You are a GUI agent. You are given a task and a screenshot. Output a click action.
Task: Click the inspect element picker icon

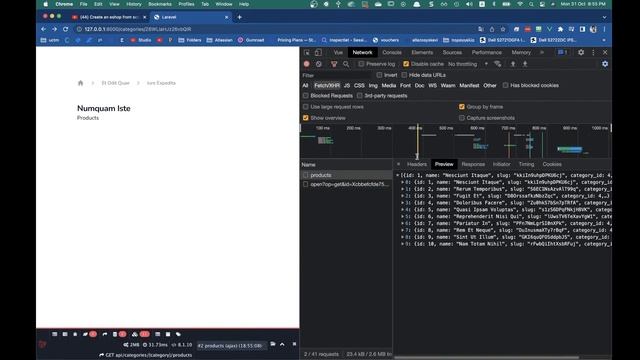[307, 52]
